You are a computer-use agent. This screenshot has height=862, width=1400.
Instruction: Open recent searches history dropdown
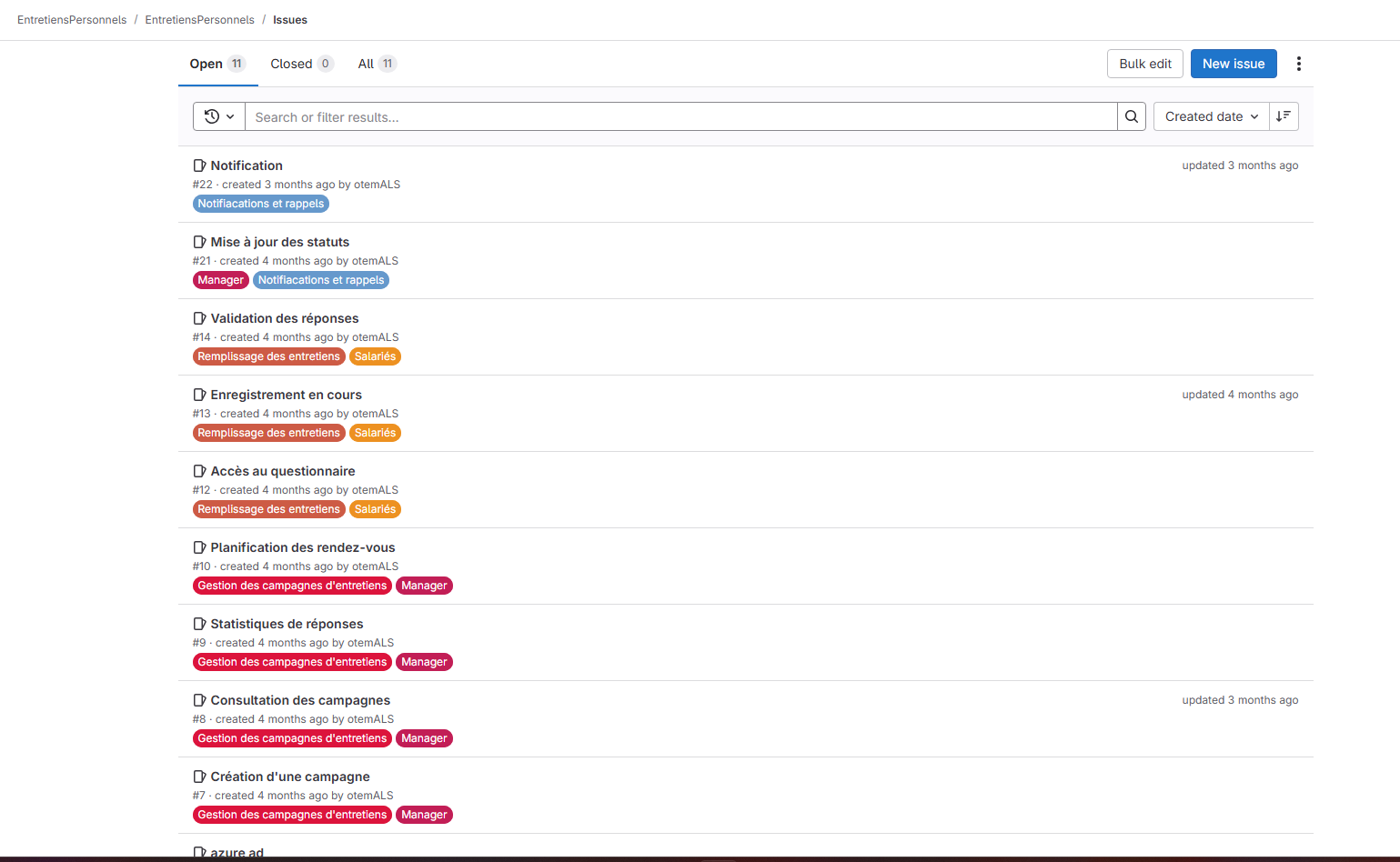(219, 116)
